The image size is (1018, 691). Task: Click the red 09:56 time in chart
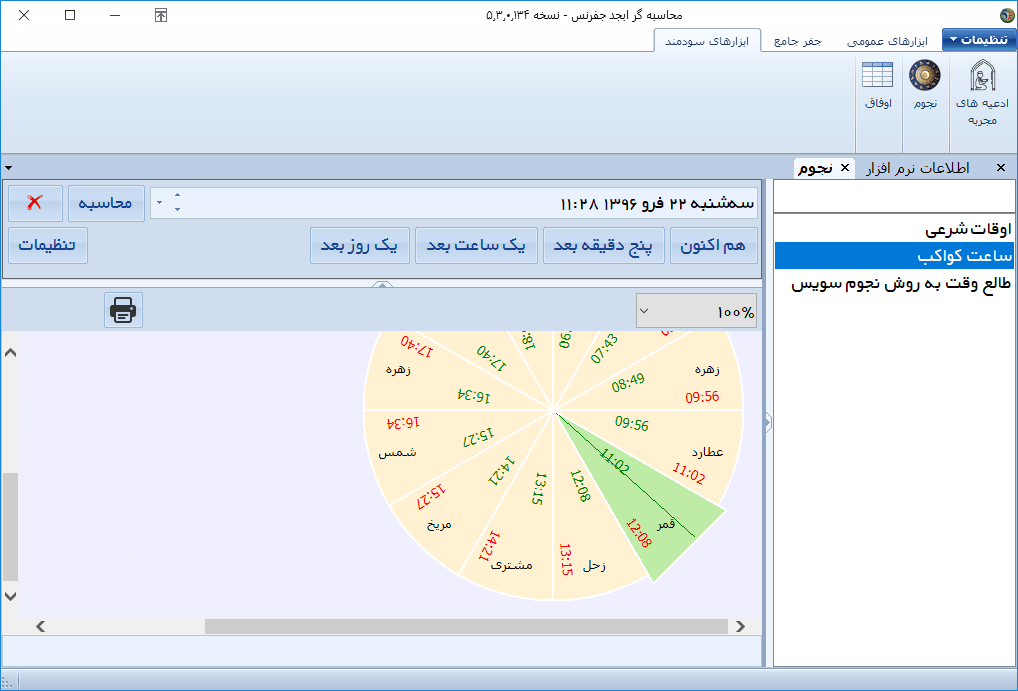click(702, 397)
